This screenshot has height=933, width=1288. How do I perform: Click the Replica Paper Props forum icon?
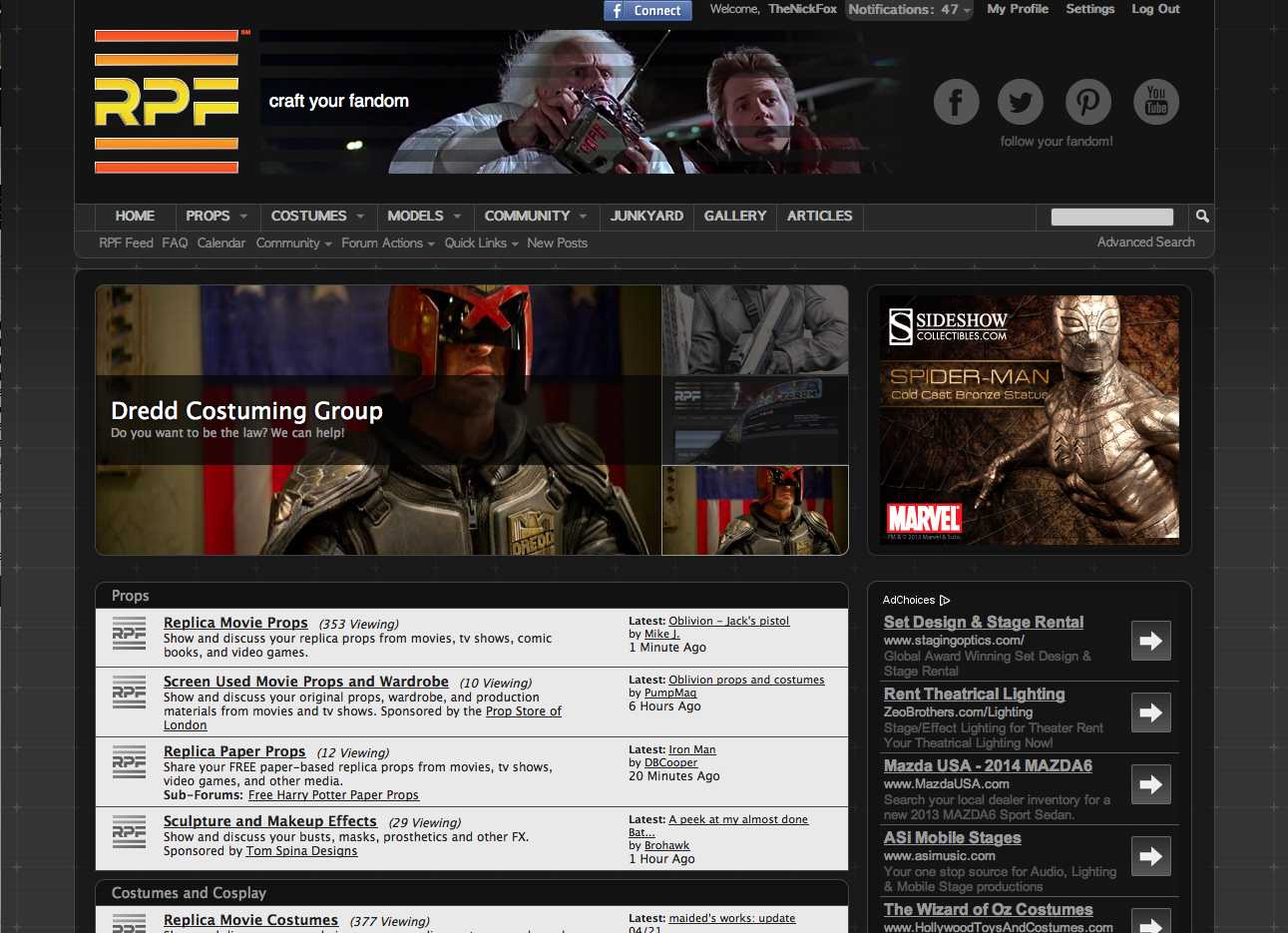click(x=129, y=763)
